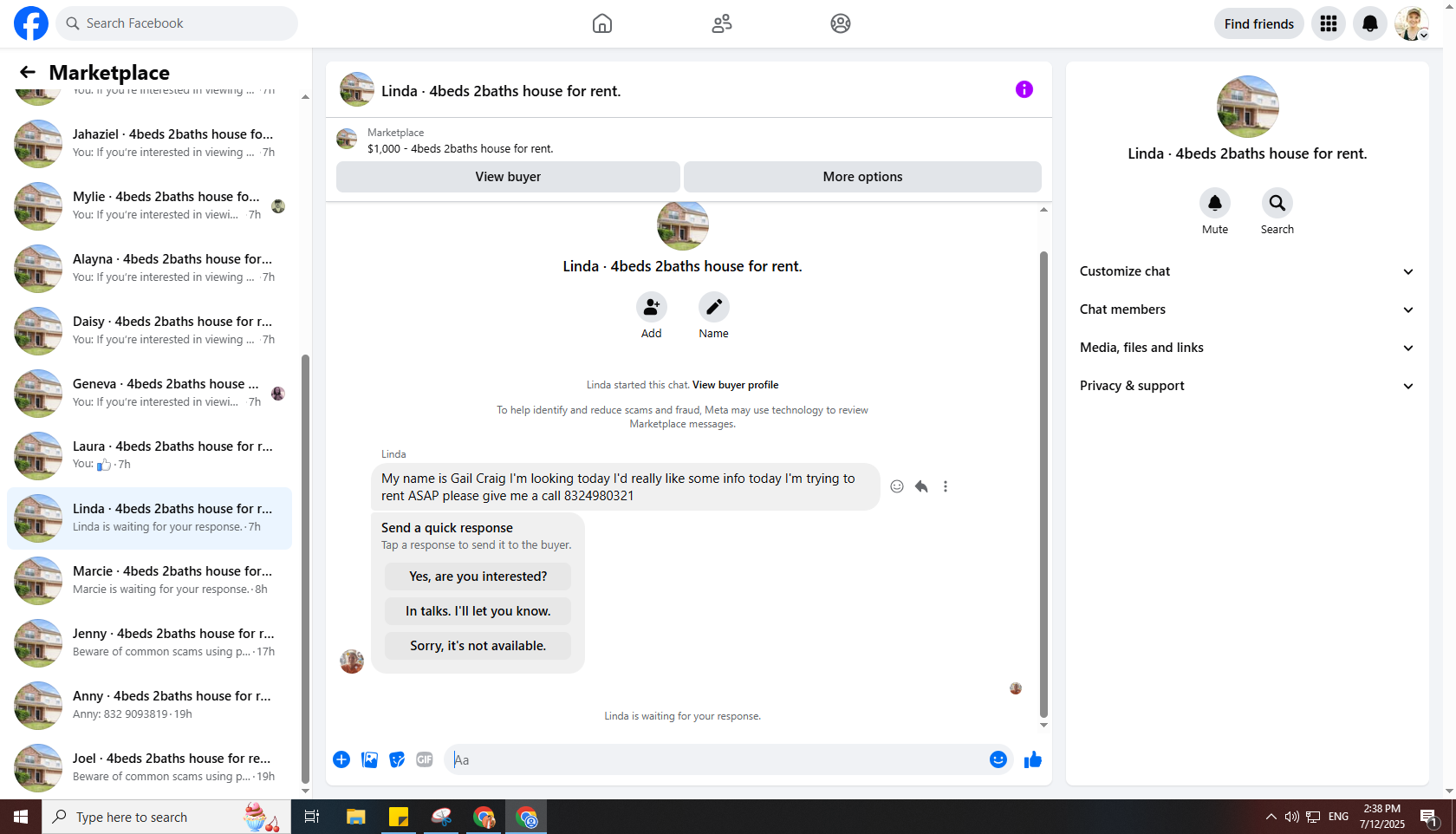The image size is (1456, 834).
Task: Open the Laura conversation
Action: click(x=149, y=456)
